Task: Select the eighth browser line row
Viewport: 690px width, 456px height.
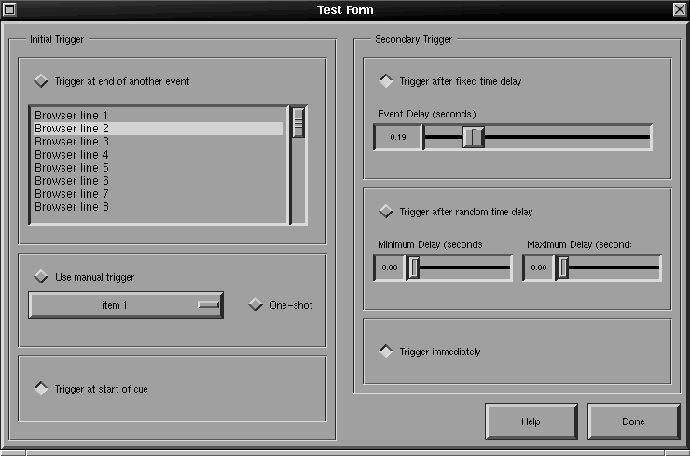Action: pyautogui.click(x=158, y=207)
